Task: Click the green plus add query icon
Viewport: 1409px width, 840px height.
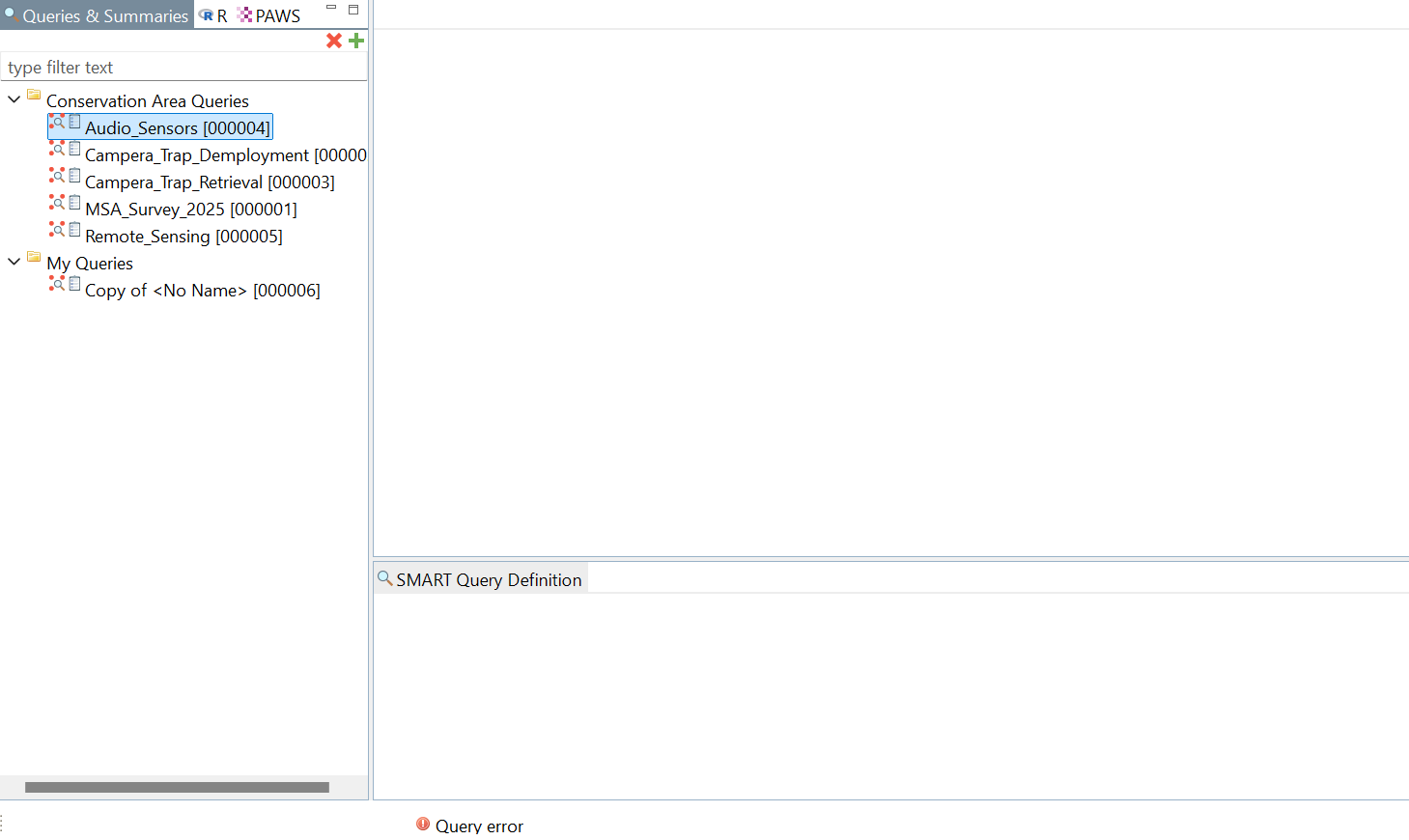Action: pos(356,41)
